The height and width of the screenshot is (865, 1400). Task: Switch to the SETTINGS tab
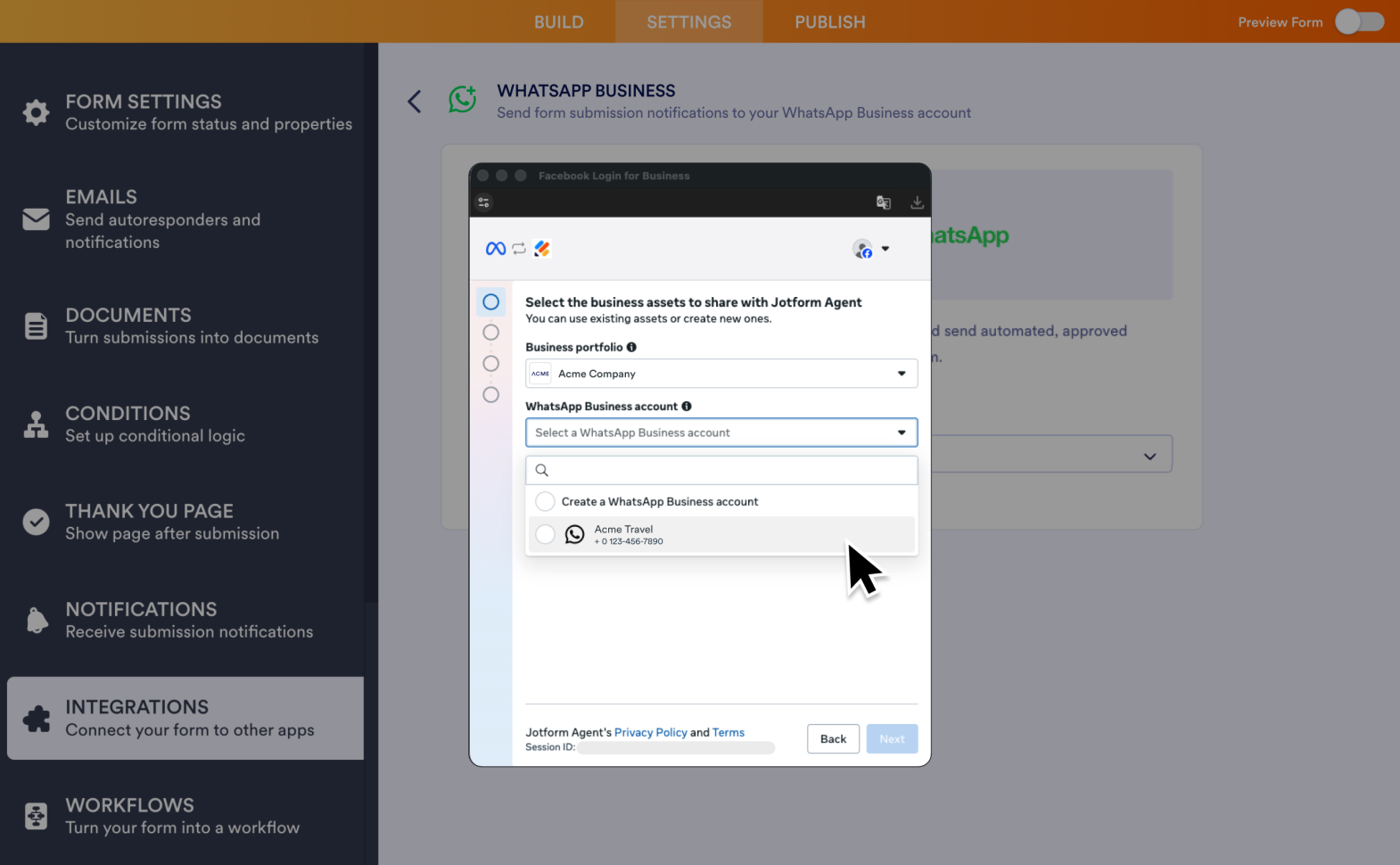click(x=689, y=21)
